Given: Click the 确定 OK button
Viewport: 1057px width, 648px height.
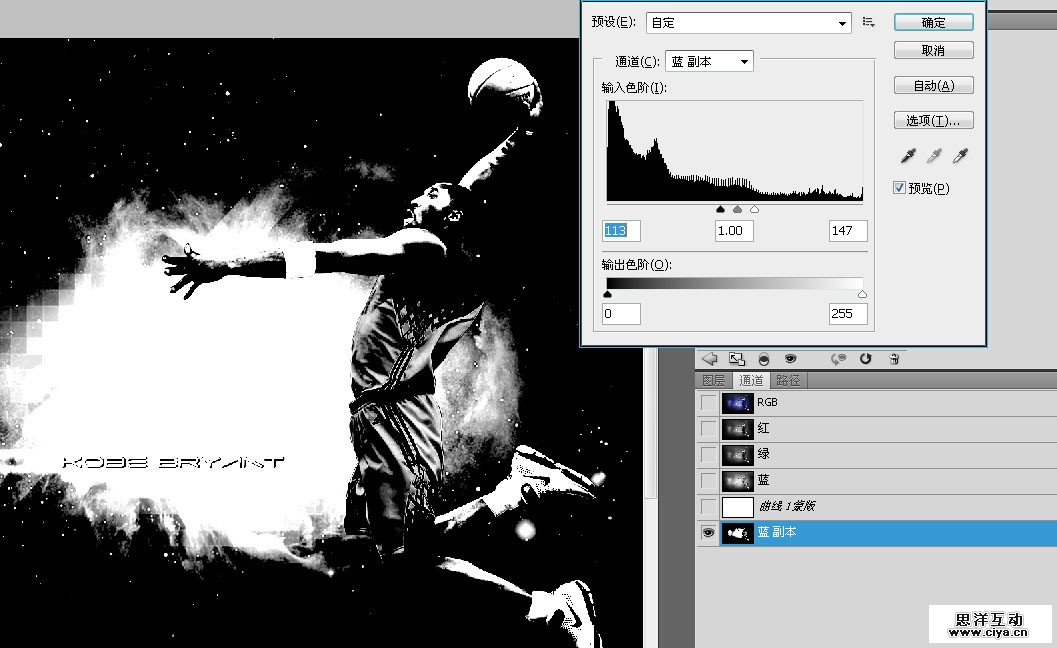Looking at the screenshot, I should [933, 22].
